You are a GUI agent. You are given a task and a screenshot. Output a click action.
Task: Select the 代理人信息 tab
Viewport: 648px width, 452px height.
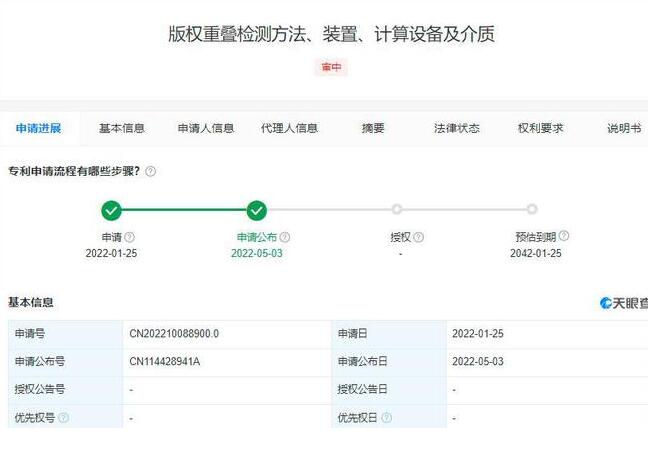coord(289,128)
